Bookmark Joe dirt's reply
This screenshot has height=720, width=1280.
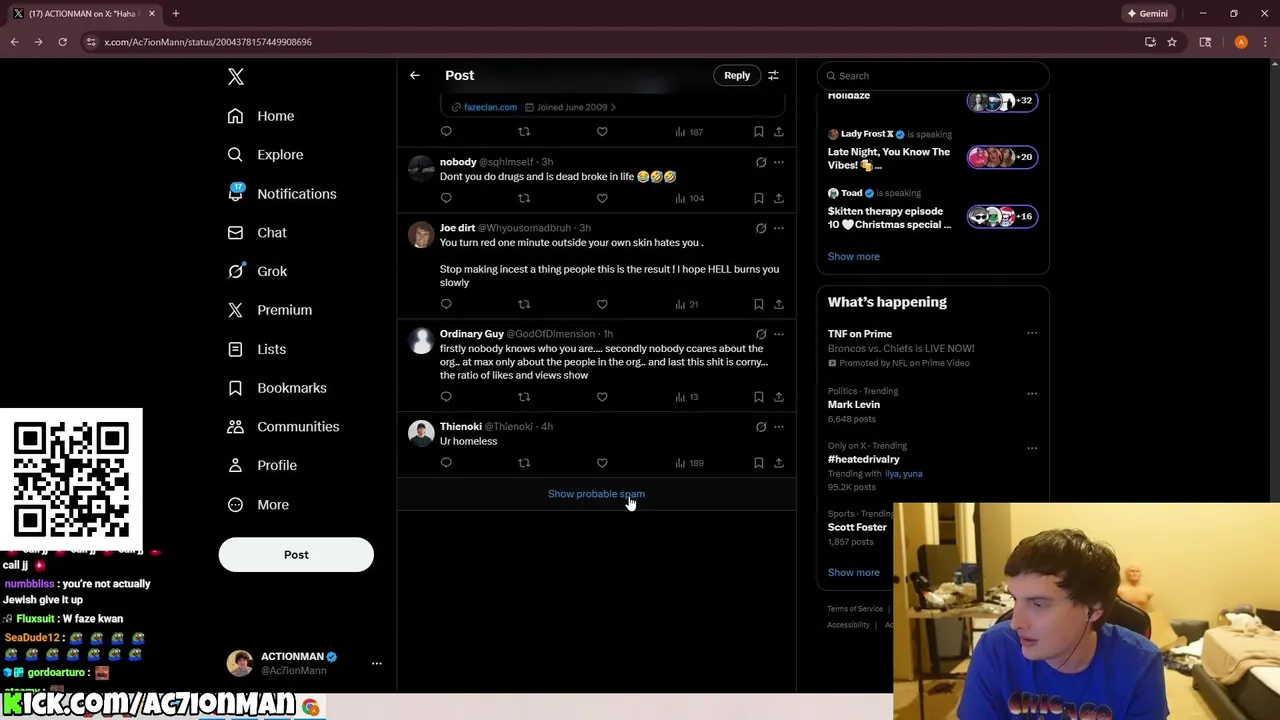[758, 304]
